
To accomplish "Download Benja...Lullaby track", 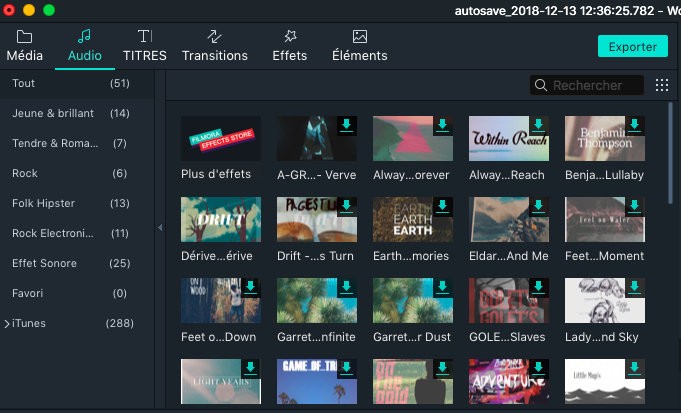I will [x=635, y=126].
